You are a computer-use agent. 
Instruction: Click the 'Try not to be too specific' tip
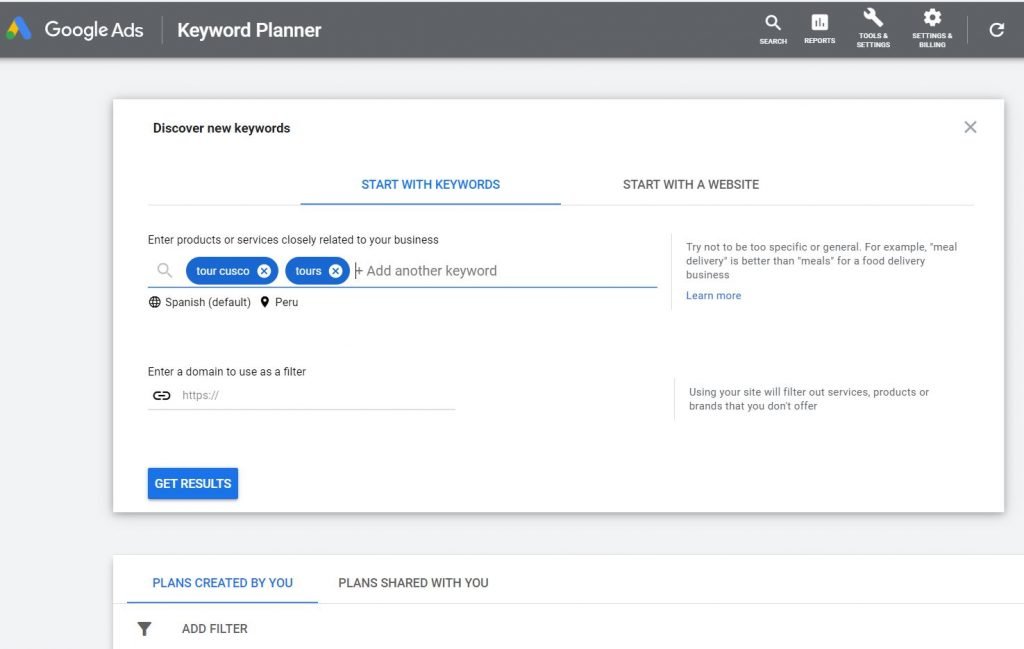click(821, 261)
